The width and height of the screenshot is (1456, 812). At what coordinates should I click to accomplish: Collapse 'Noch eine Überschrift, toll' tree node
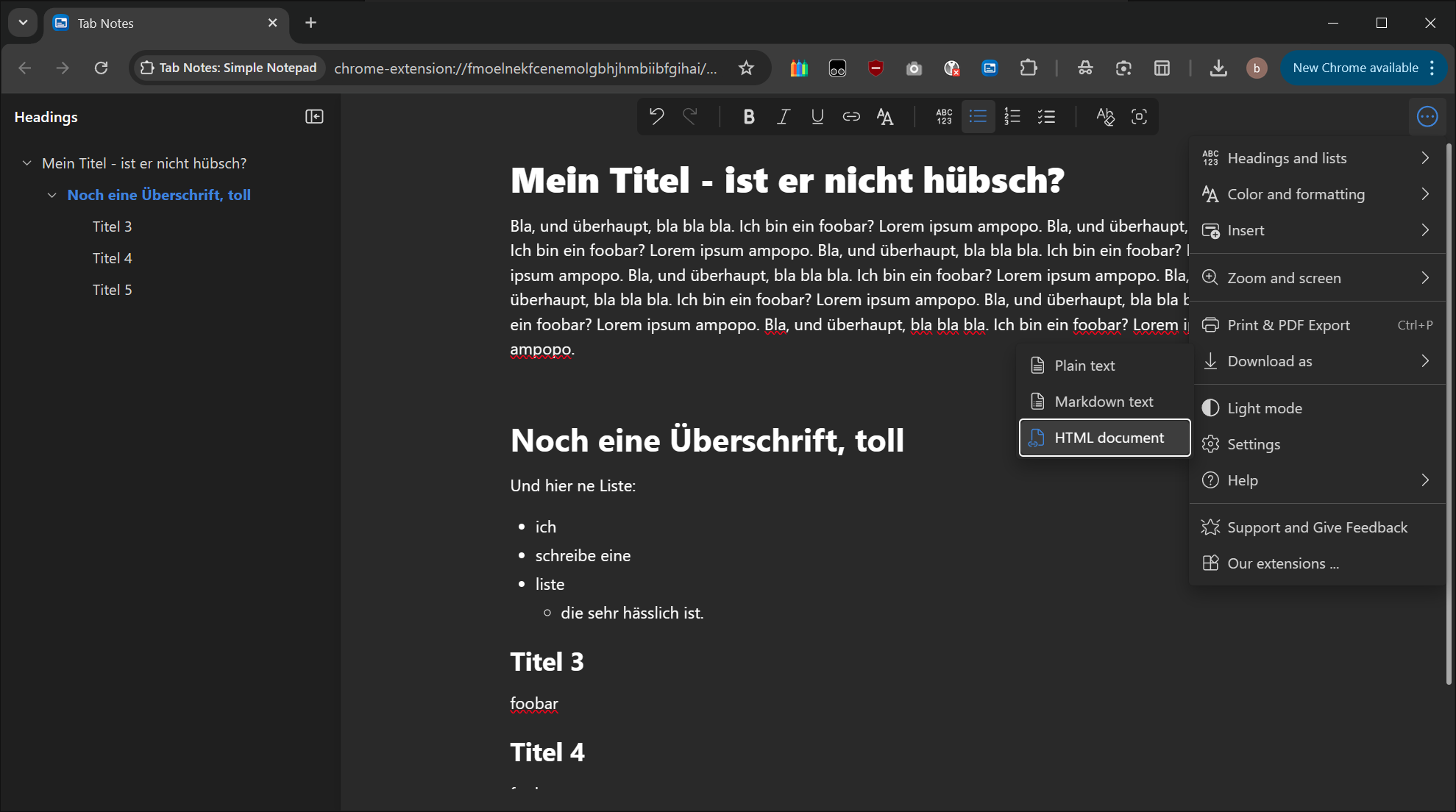[x=52, y=195]
